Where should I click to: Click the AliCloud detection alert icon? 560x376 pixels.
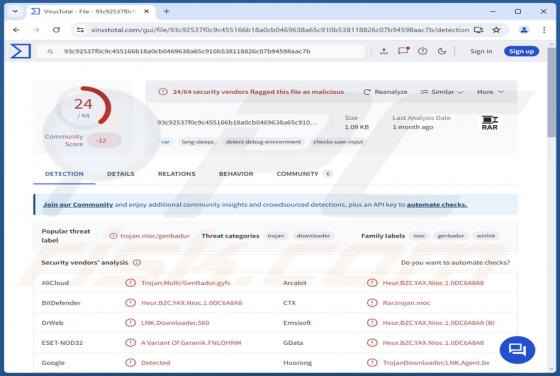pos(130,283)
